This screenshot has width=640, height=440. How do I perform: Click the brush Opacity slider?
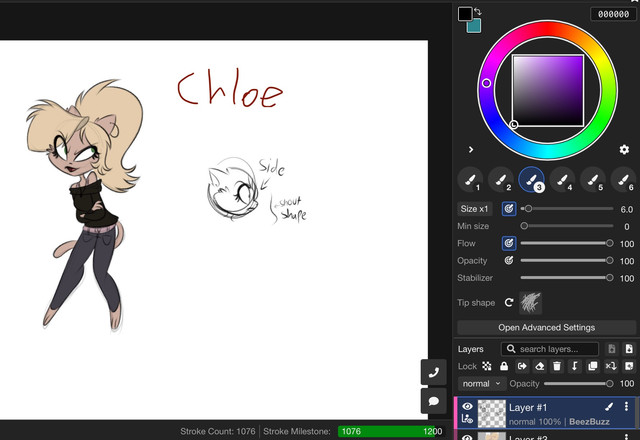point(567,260)
